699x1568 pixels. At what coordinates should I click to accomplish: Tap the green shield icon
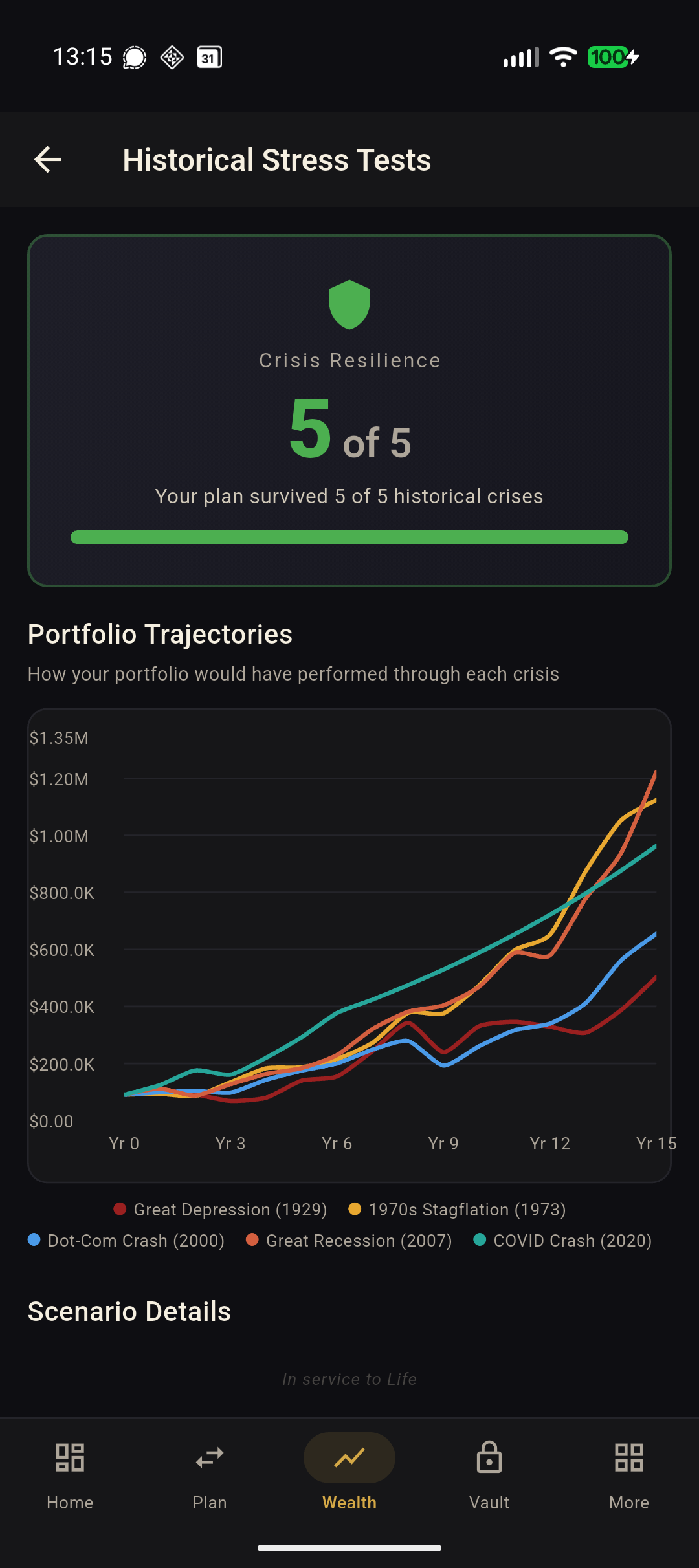(349, 305)
